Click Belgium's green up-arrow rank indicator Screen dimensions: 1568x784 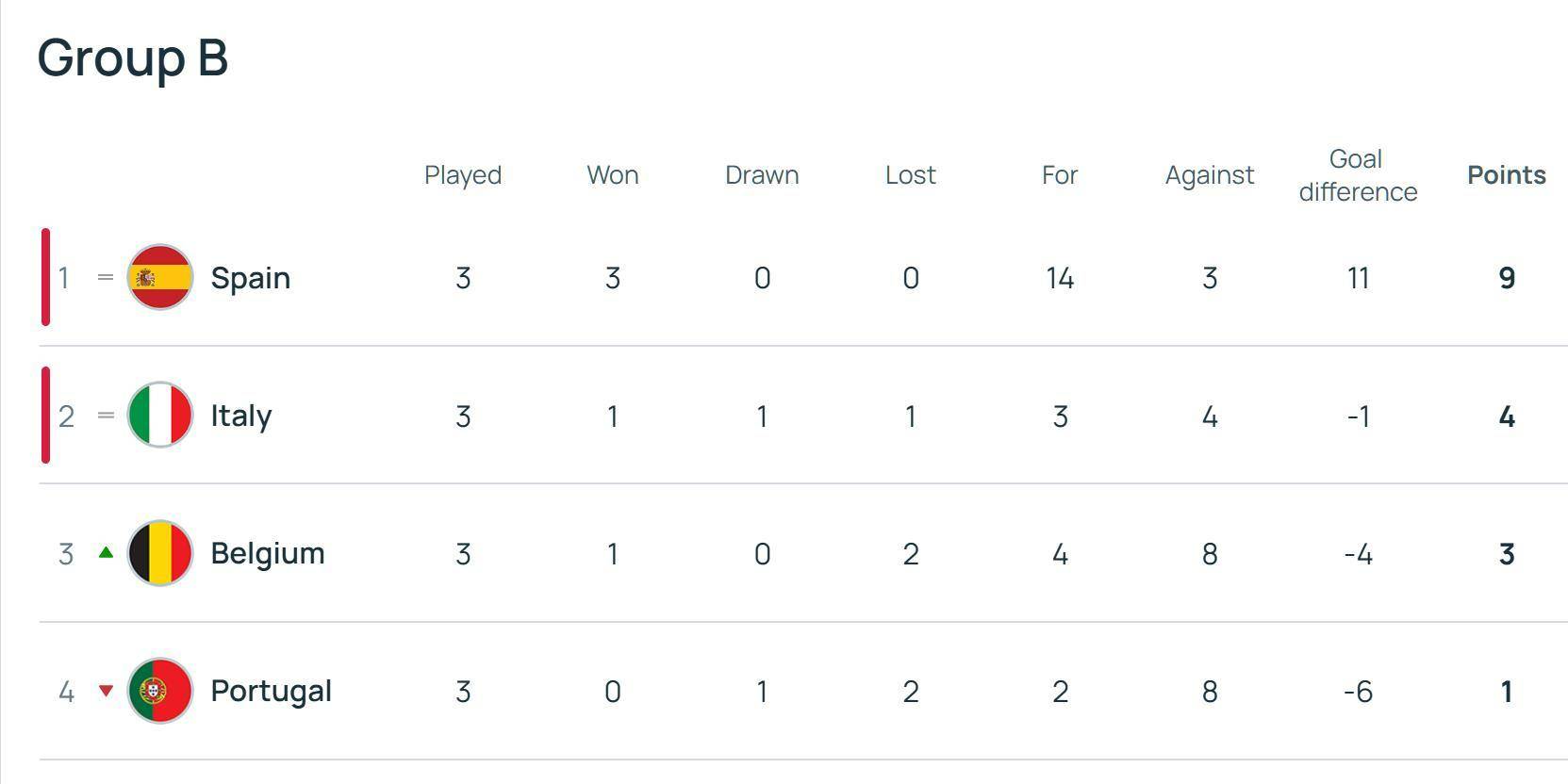106,553
